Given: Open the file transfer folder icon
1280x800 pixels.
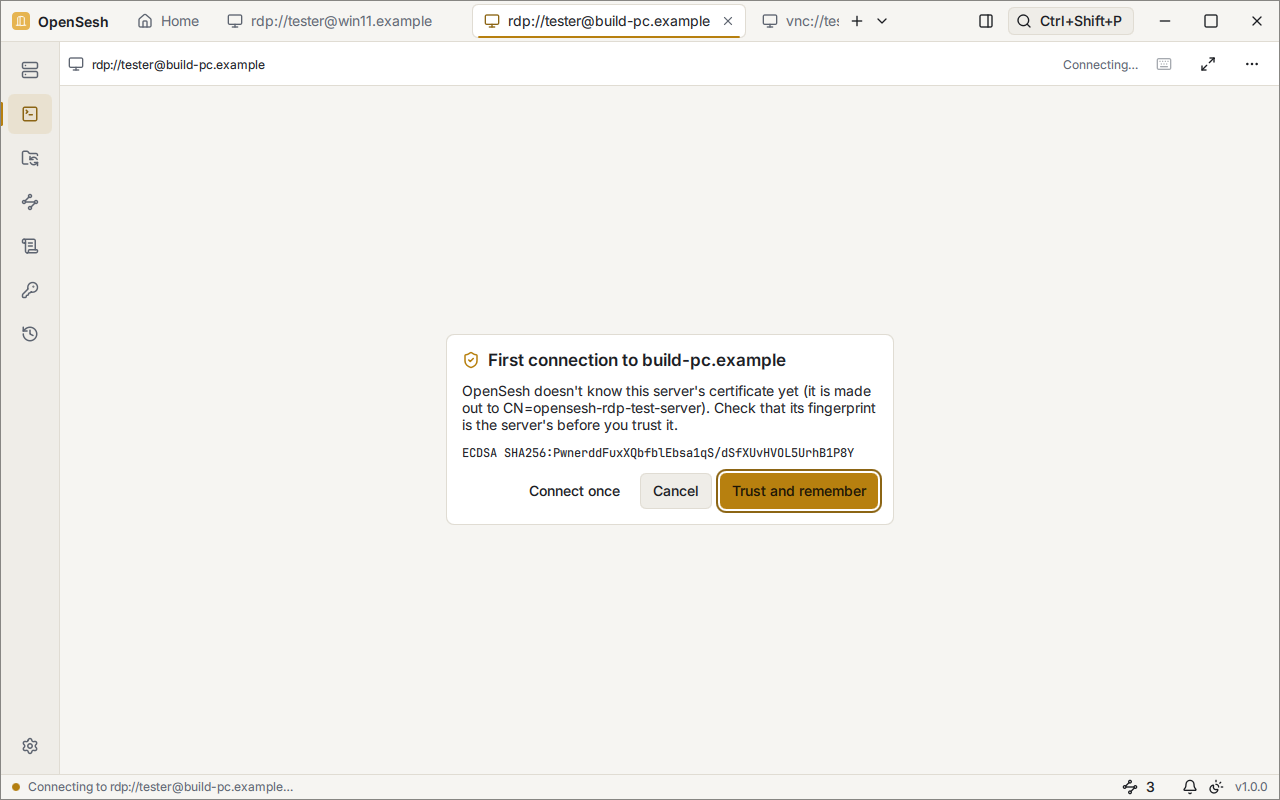Looking at the screenshot, I should 30,158.
